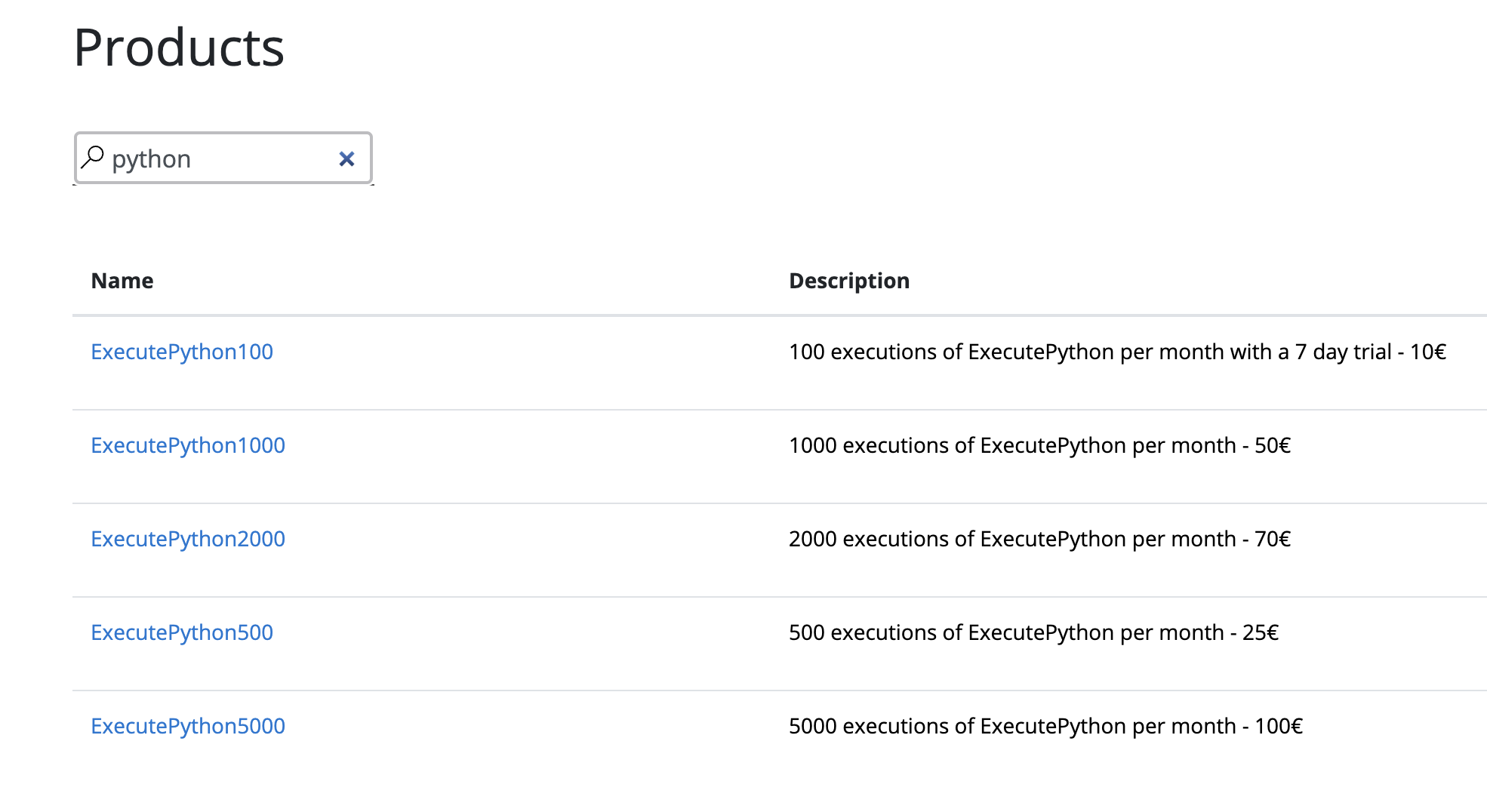Click the Description column header
1487x812 pixels.
848,280
